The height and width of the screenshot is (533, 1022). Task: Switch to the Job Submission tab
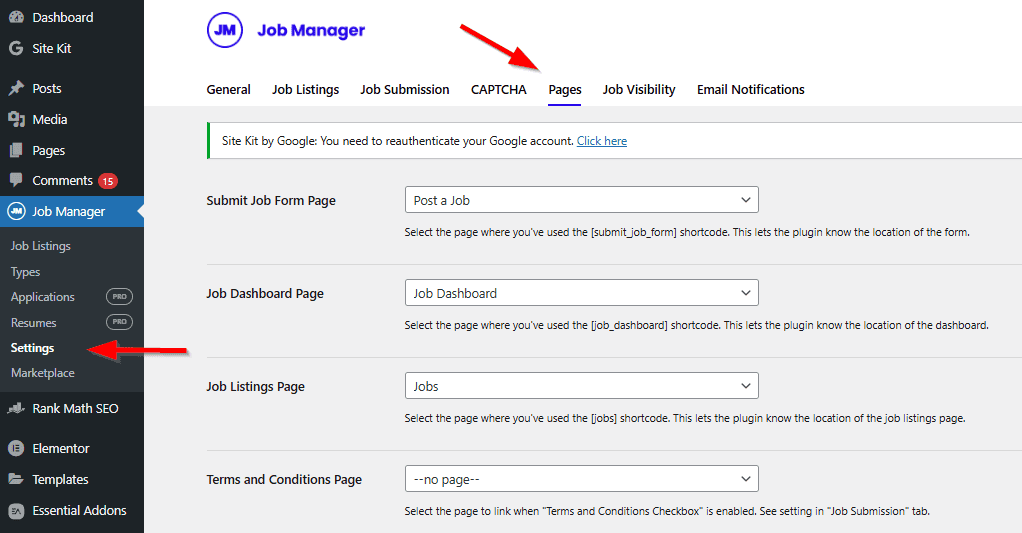(405, 89)
